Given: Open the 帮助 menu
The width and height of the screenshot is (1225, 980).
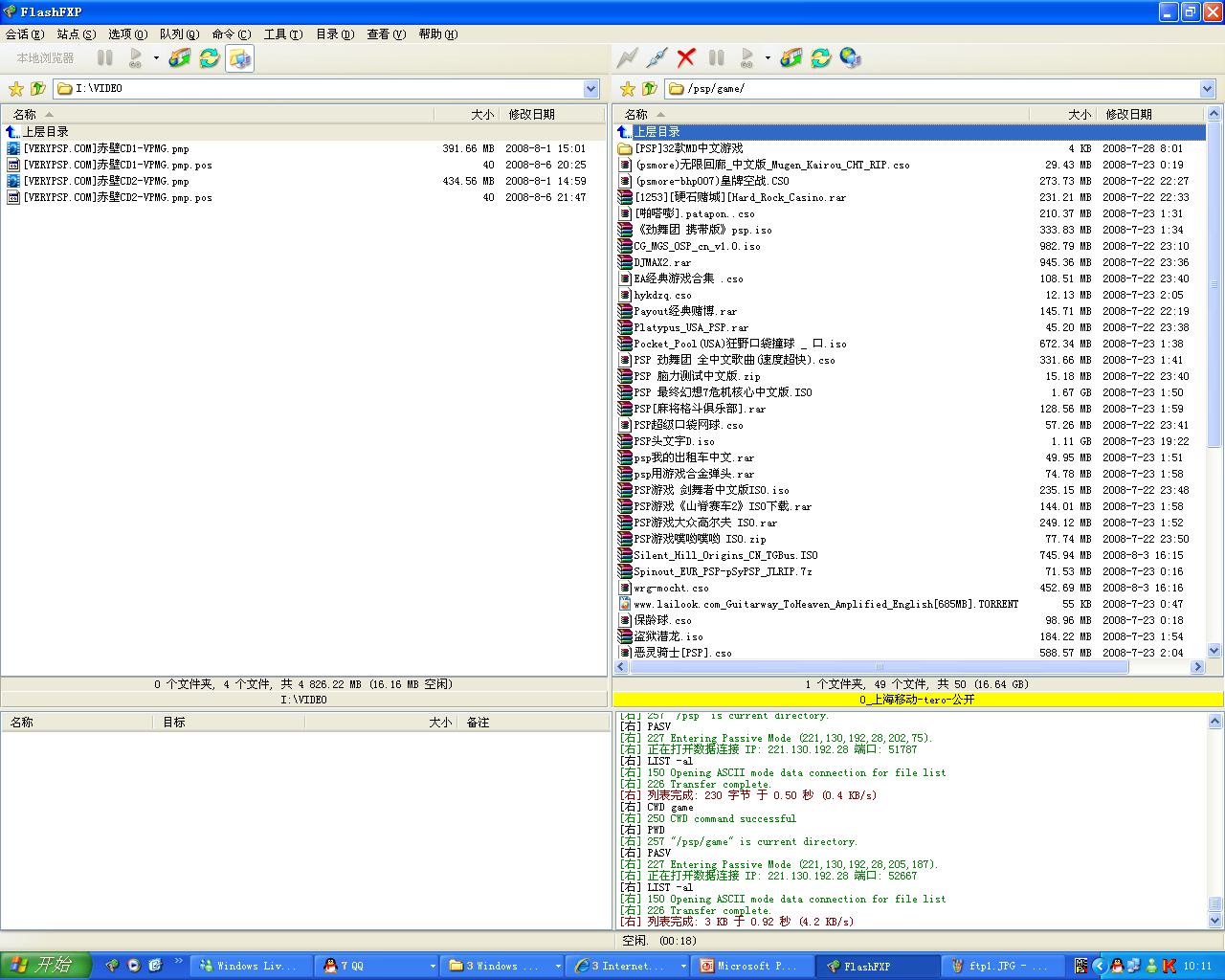Looking at the screenshot, I should 438,34.
